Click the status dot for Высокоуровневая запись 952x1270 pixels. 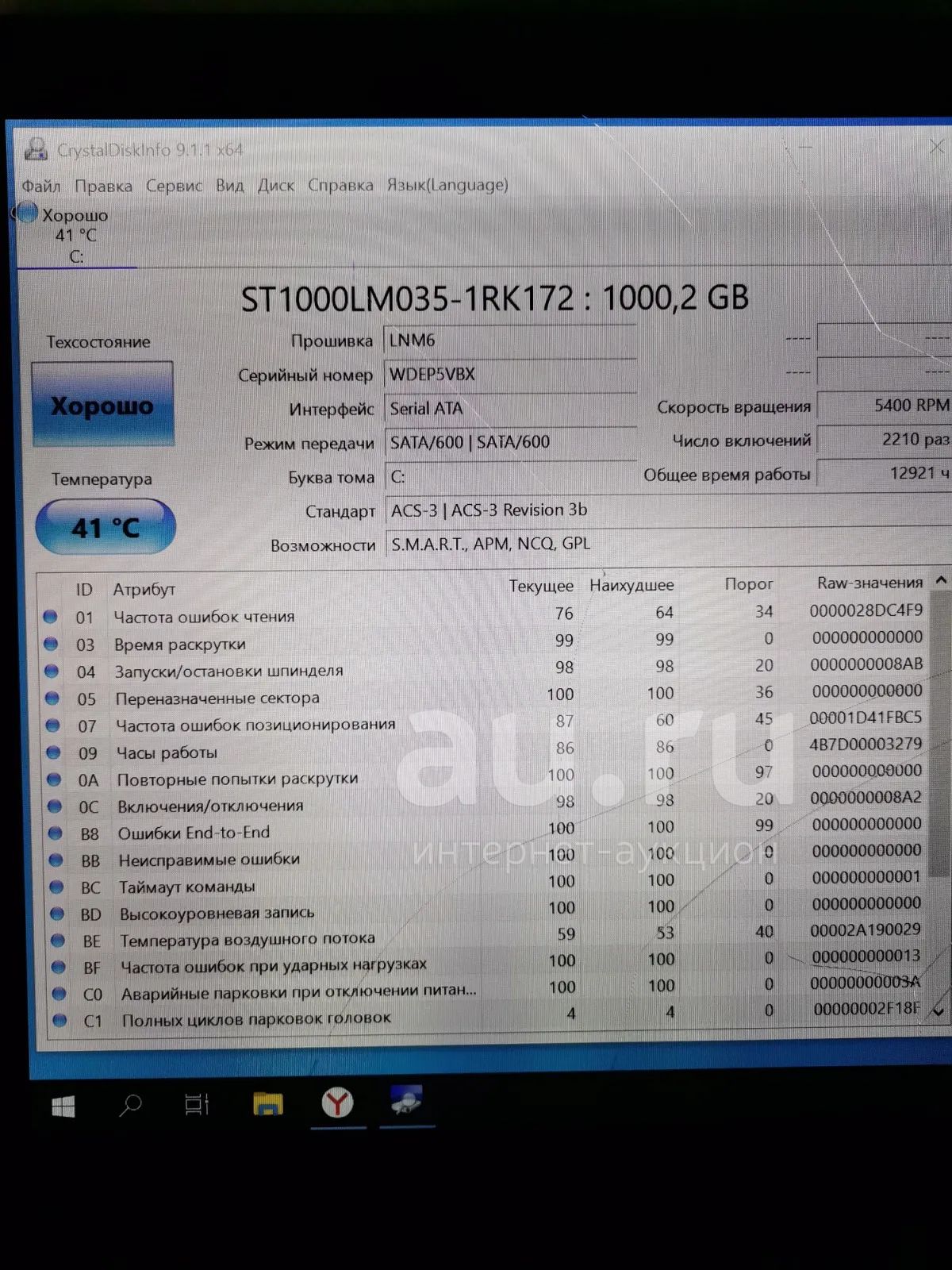point(57,914)
